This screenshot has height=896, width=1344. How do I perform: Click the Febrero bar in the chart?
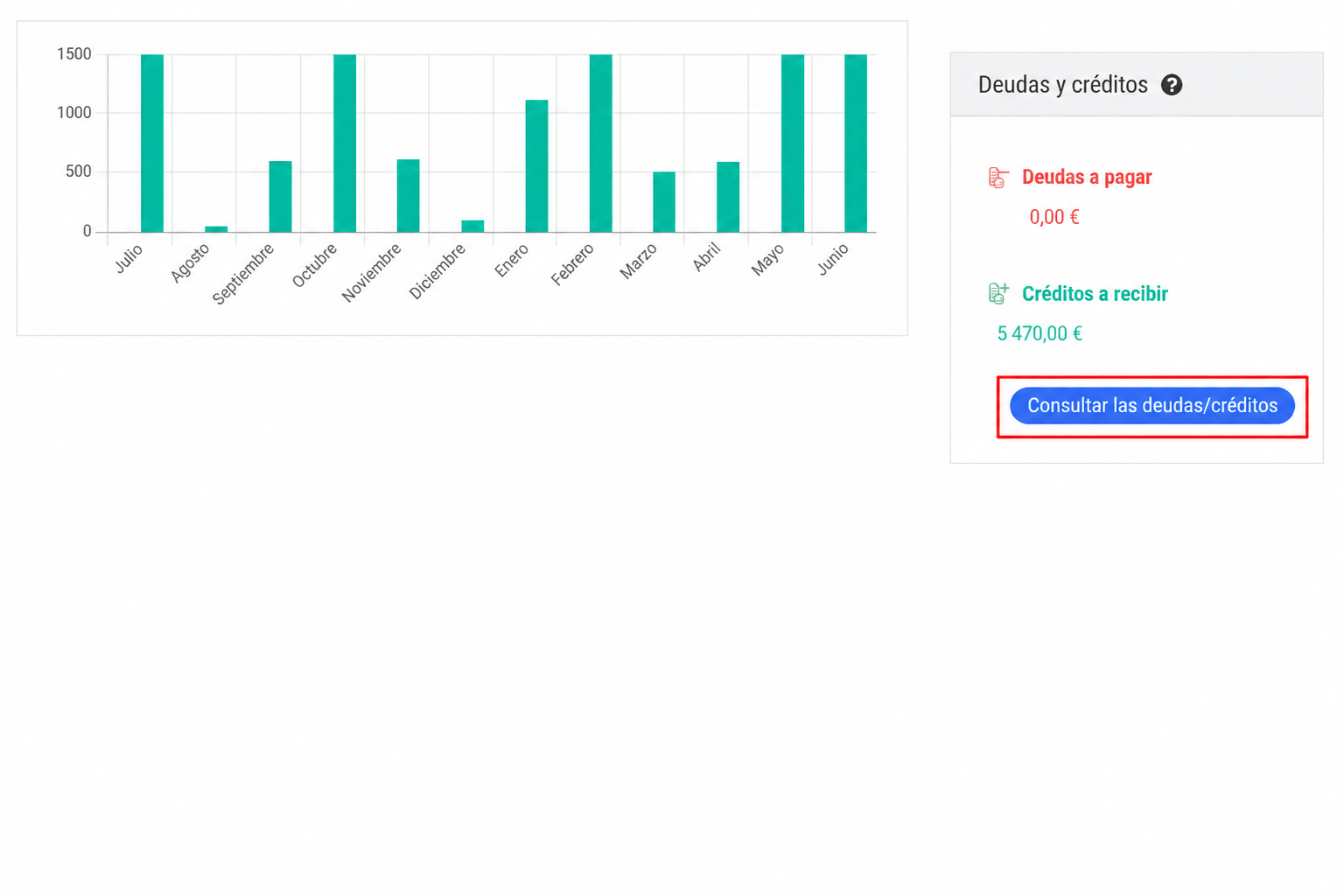600,143
